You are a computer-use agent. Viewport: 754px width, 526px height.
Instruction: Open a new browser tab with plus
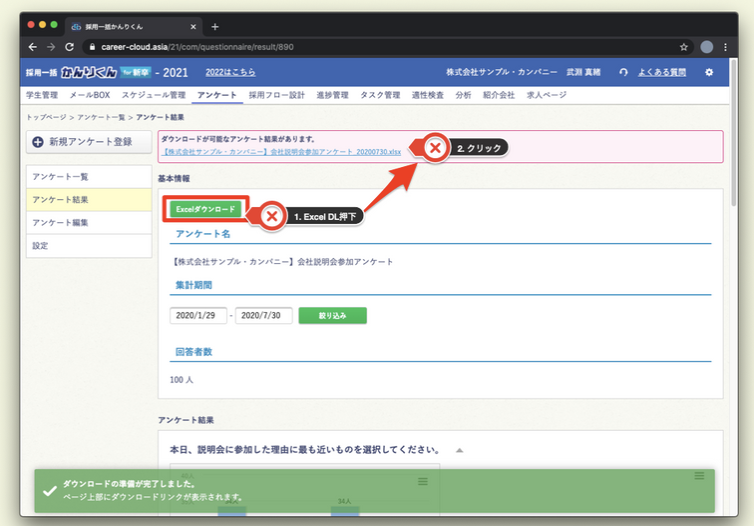[x=215, y=26]
